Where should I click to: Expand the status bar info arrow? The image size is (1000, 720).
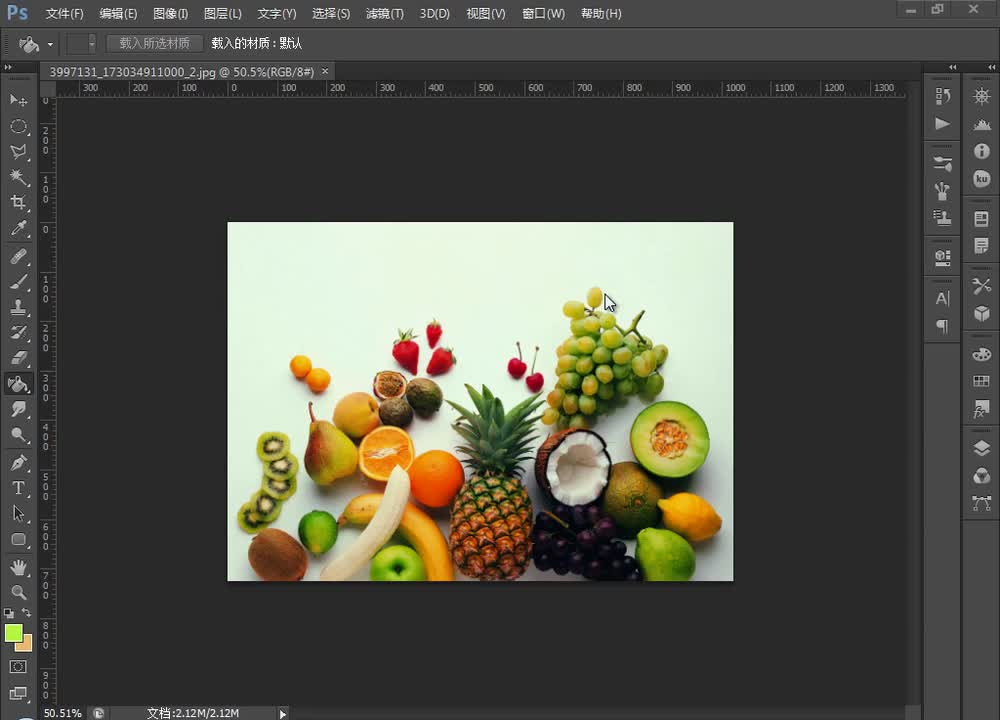[283, 713]
